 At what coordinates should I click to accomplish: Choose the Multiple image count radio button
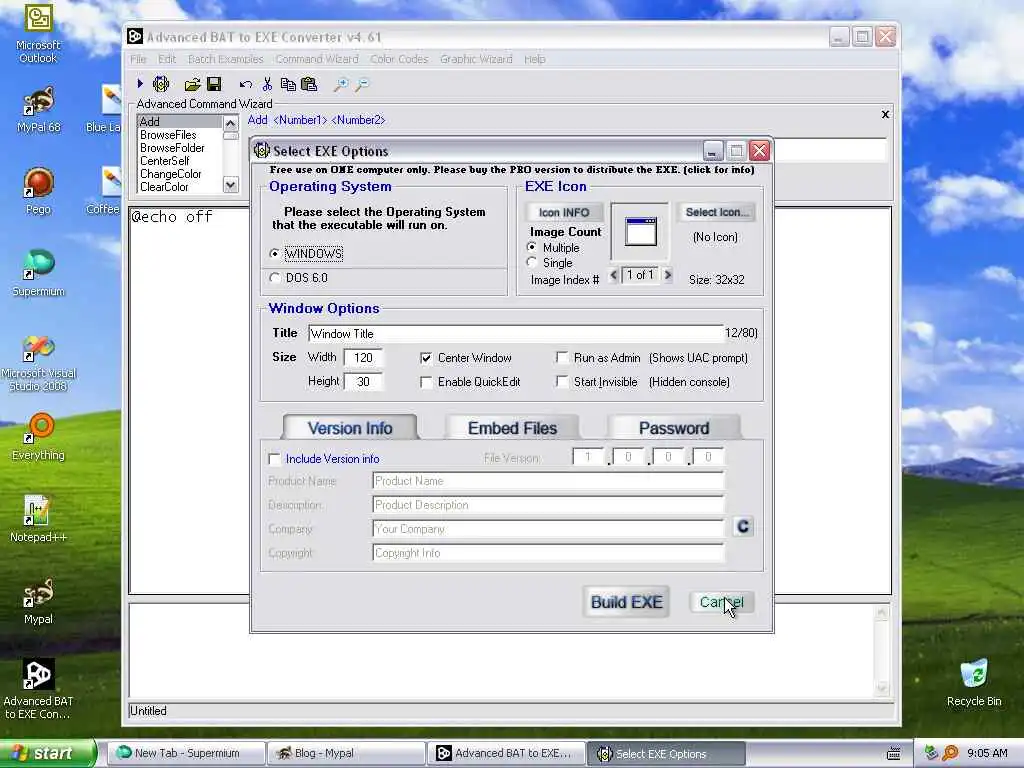[532, 247]
